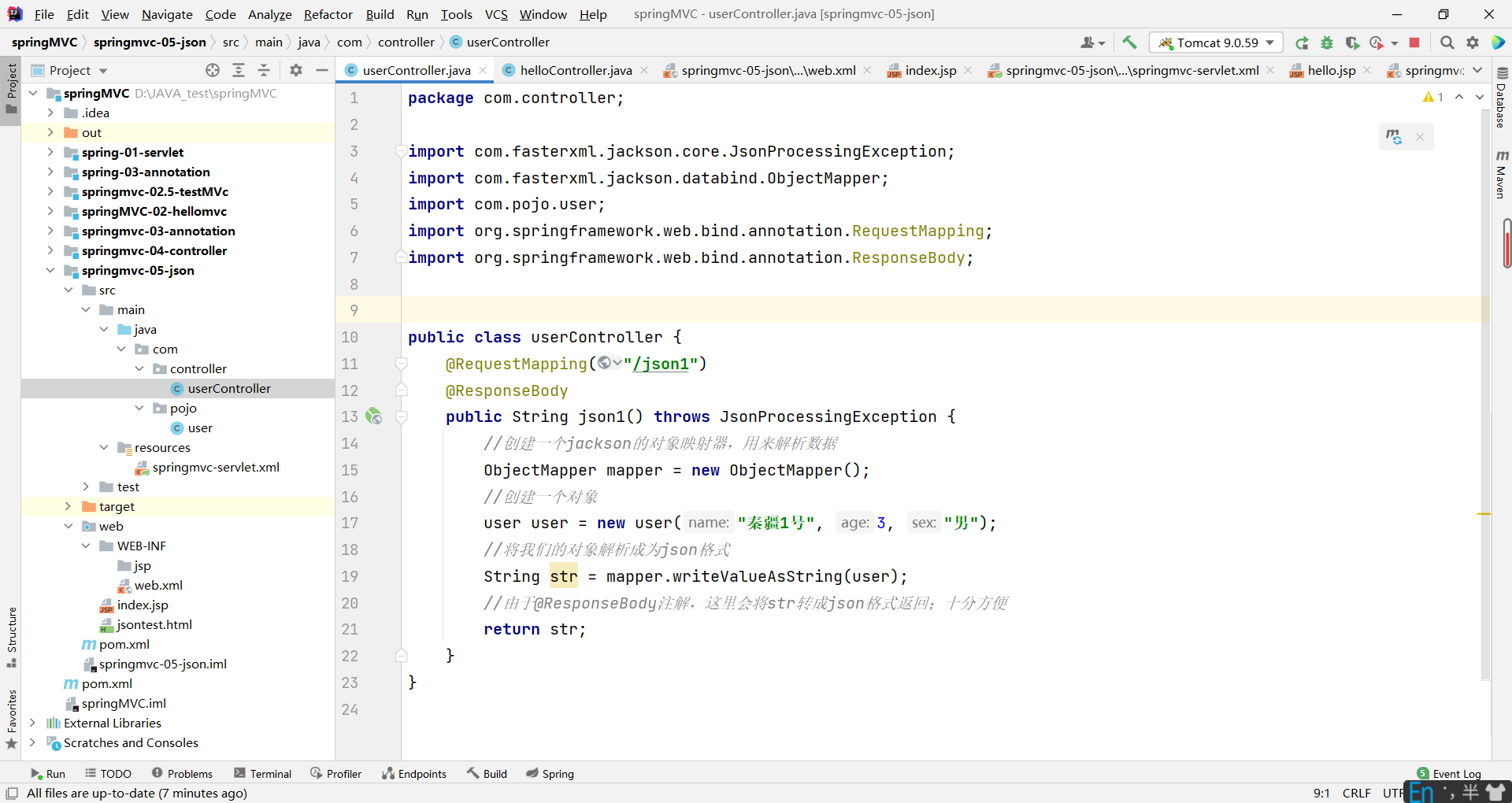Switch to index.jsp editor tab
This screenshot has width=1512, height=803.
tap(930, 70)
